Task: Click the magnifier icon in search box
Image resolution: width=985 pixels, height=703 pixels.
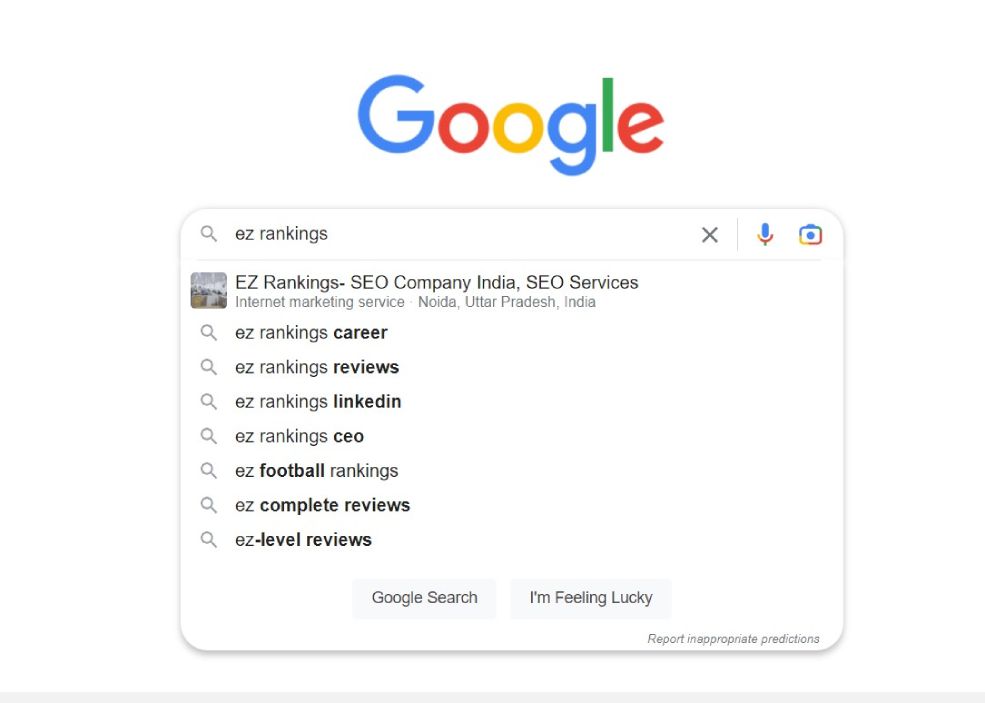Action: click(x=209, y=234)
